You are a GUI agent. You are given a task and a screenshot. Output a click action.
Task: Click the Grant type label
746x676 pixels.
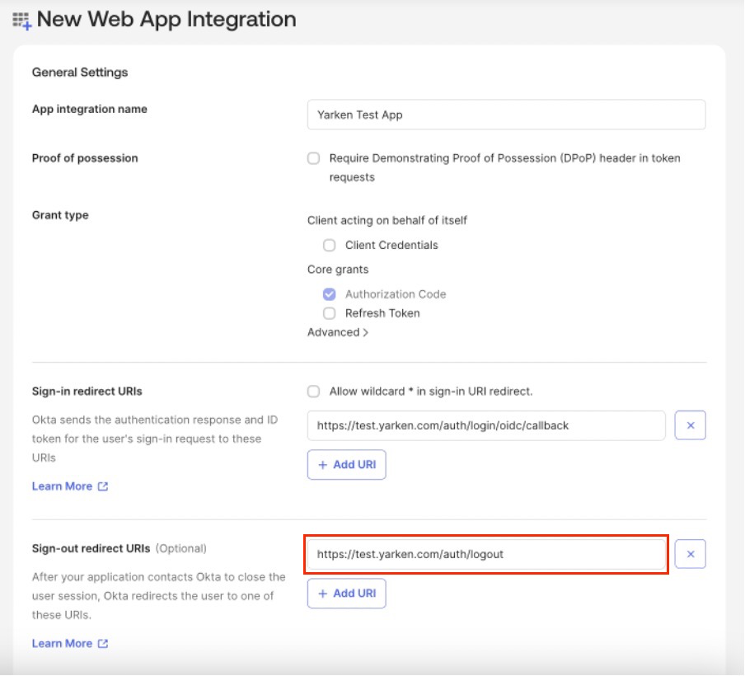click(60, 216)
